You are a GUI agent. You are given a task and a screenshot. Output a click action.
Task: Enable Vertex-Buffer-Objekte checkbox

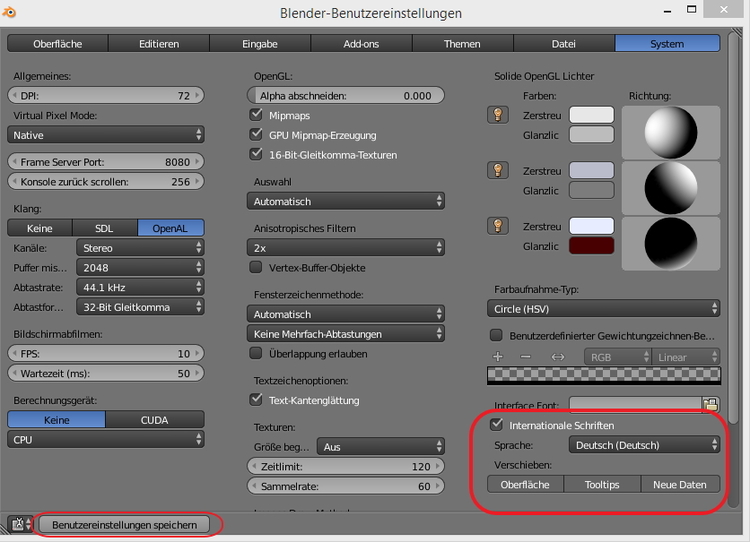pyautogui.click(x=256, y=267)
